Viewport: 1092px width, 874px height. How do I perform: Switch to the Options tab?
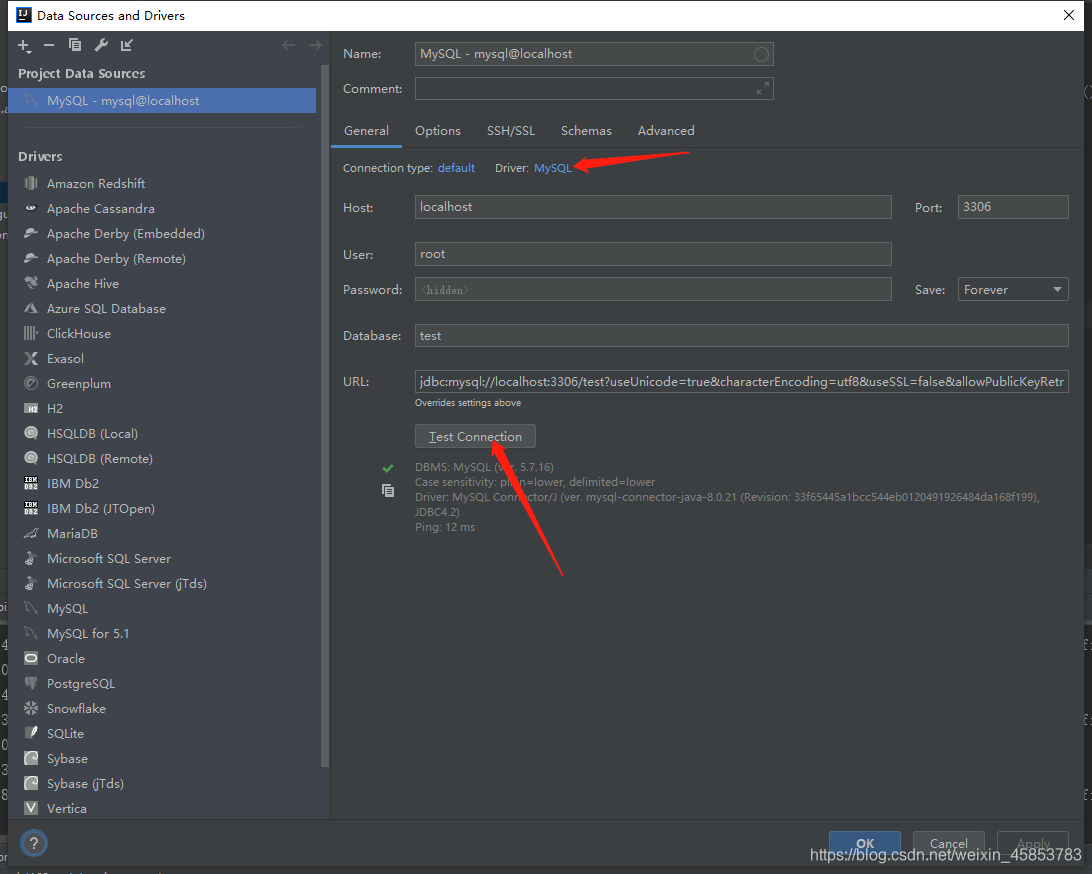[438, 131]
